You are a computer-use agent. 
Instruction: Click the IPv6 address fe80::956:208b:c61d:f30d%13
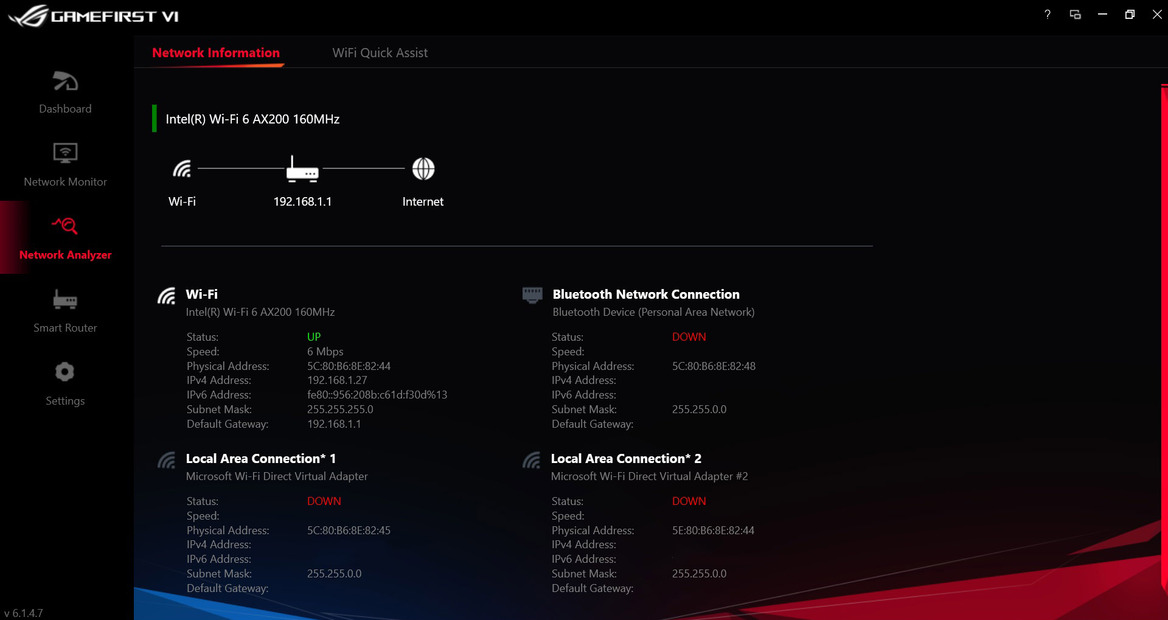[x=377, y=395]
